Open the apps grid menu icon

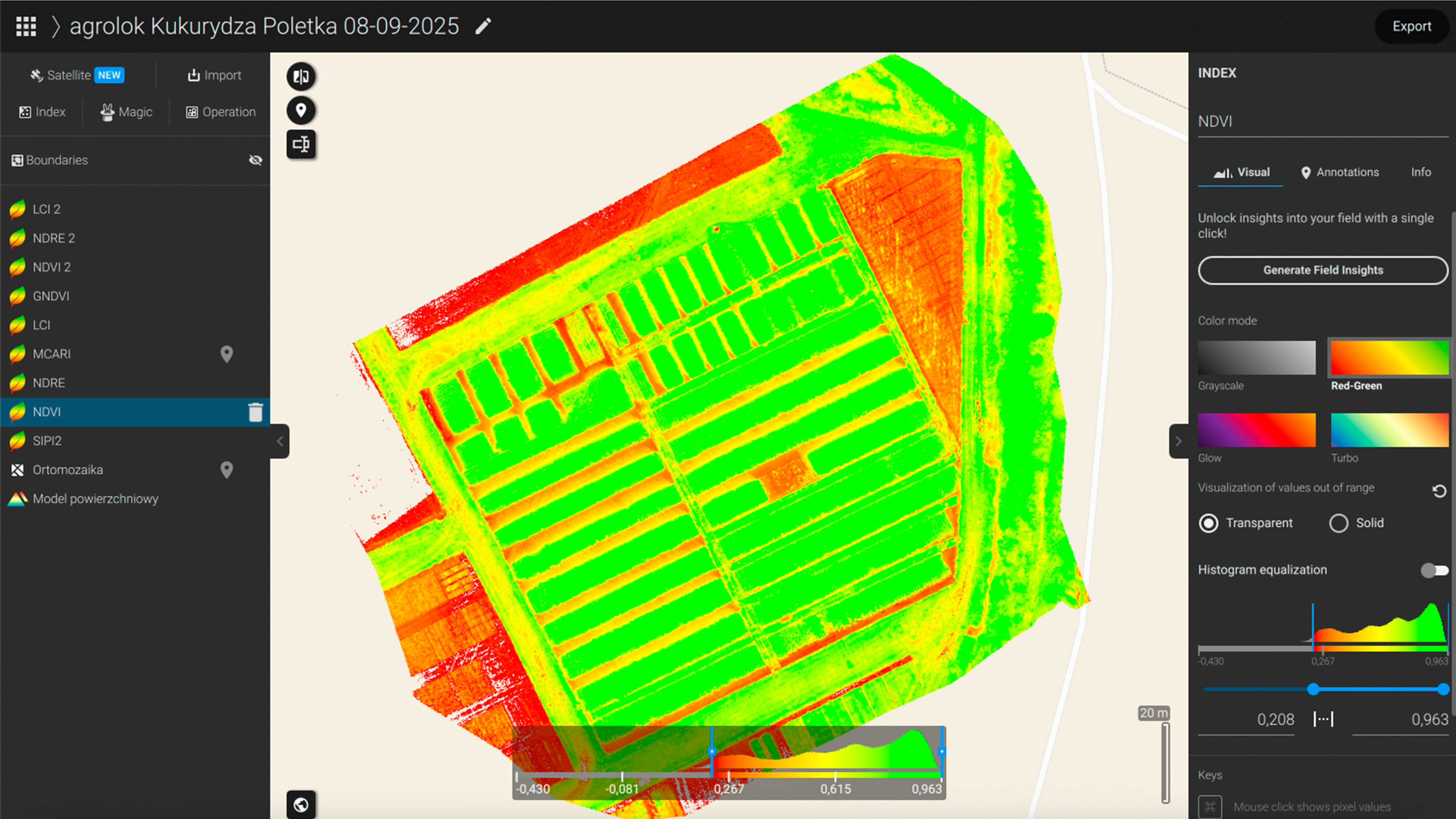pyautogui.click(x=26, y=26)
